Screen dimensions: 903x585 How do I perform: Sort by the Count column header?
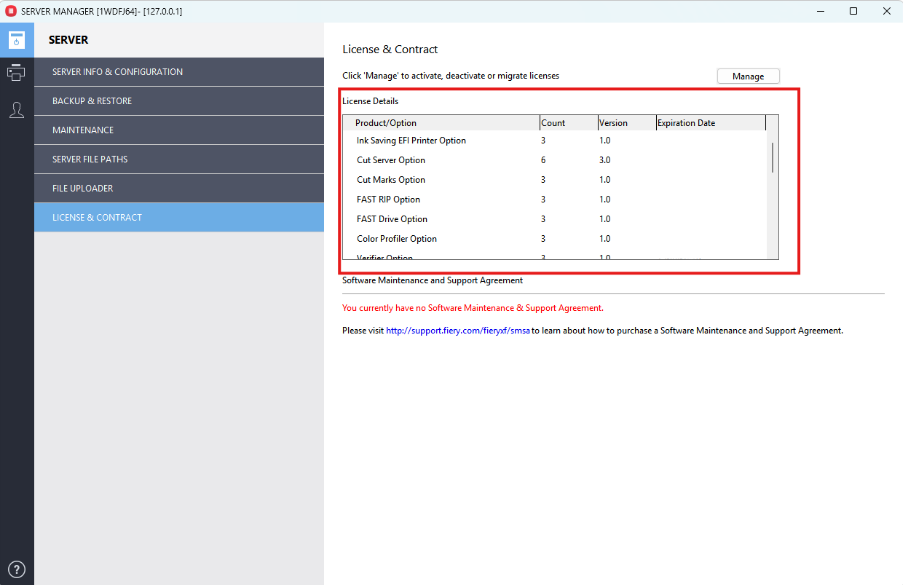(569, 123)
